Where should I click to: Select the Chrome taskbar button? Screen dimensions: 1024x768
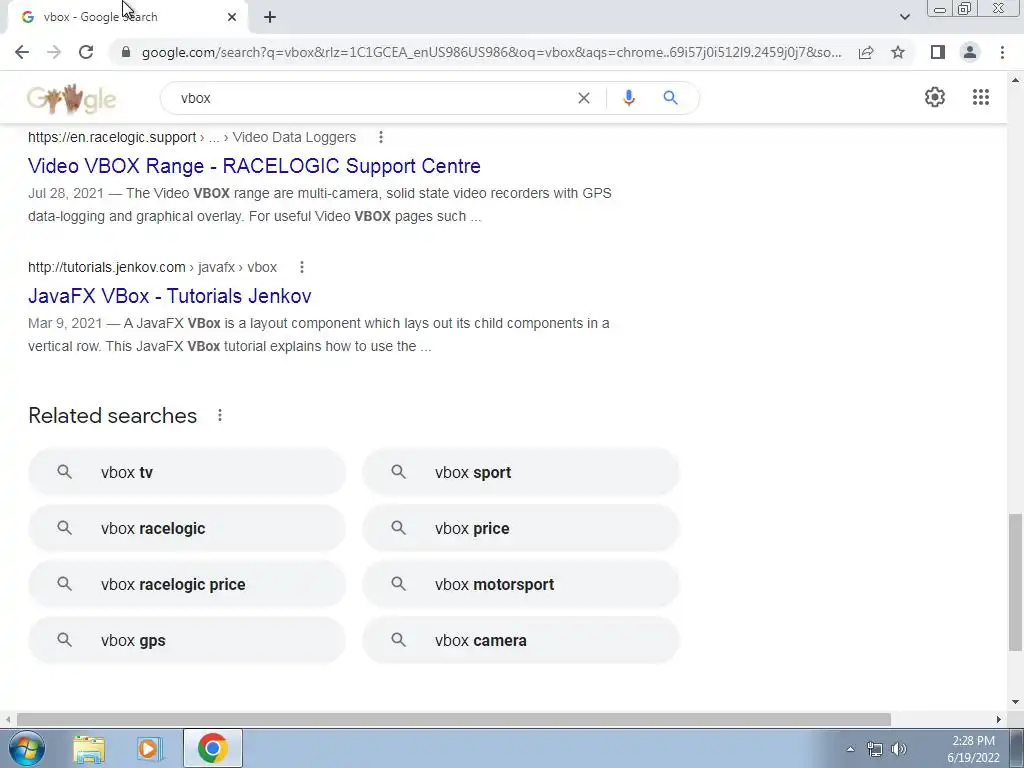pos(213,748)
